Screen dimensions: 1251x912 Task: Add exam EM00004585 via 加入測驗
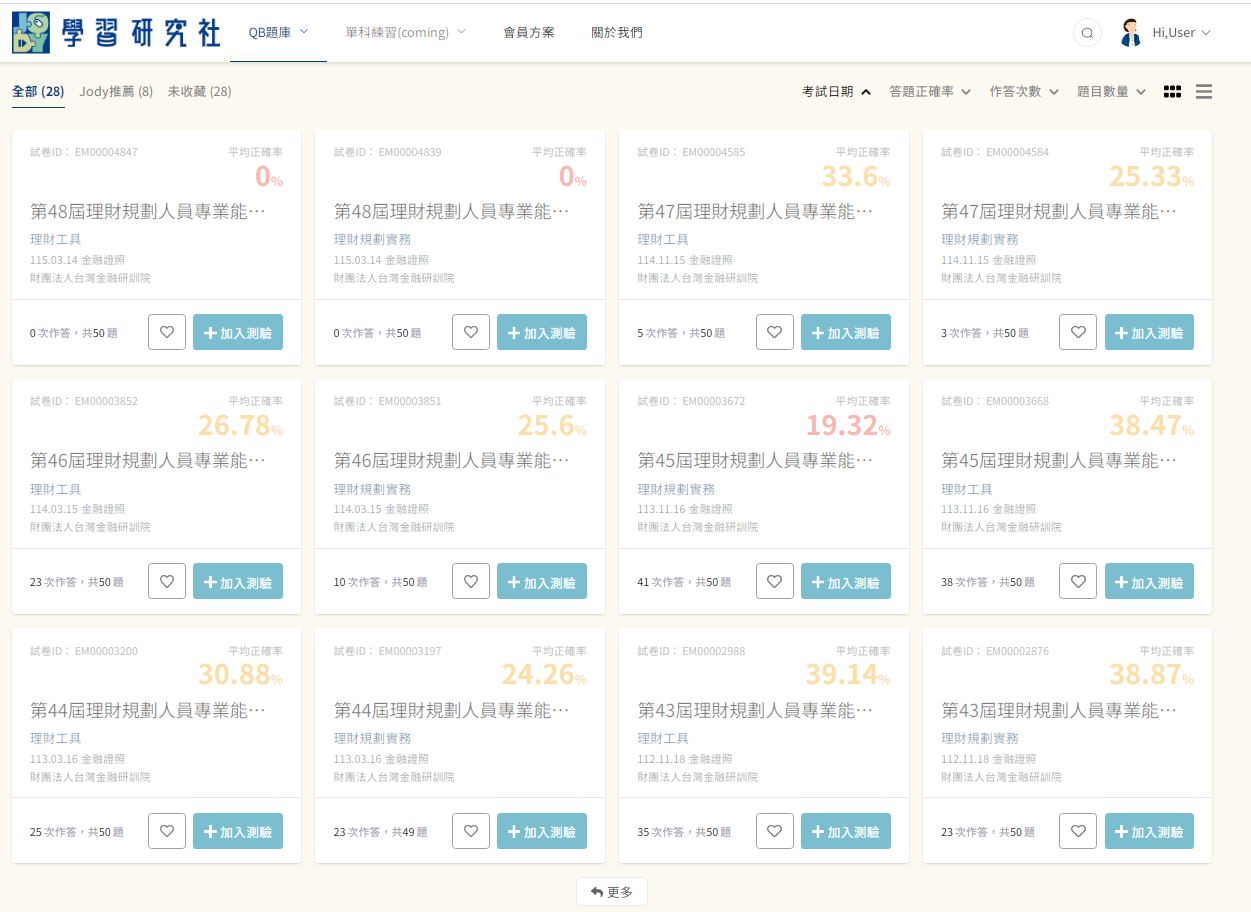click(x=845, y=332)
